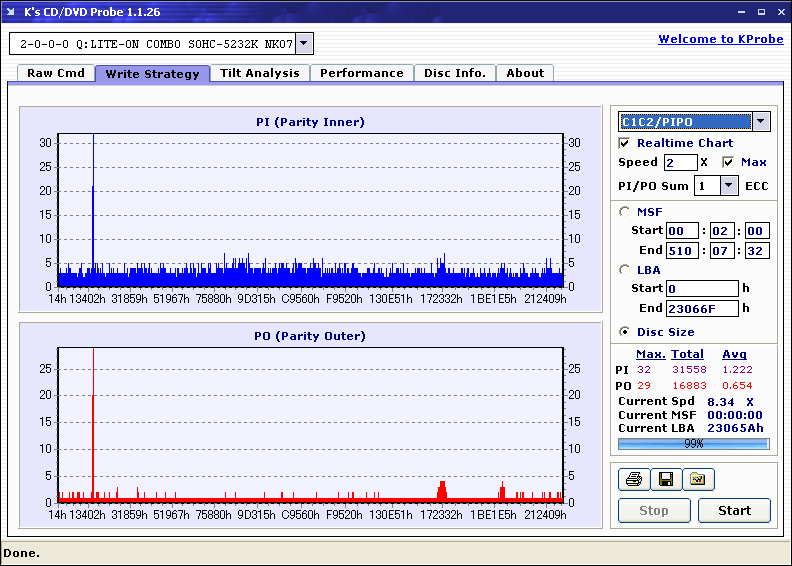Screen dimensions: 792x566
Task: Select the LBA radio button
Action: point(625,269)
